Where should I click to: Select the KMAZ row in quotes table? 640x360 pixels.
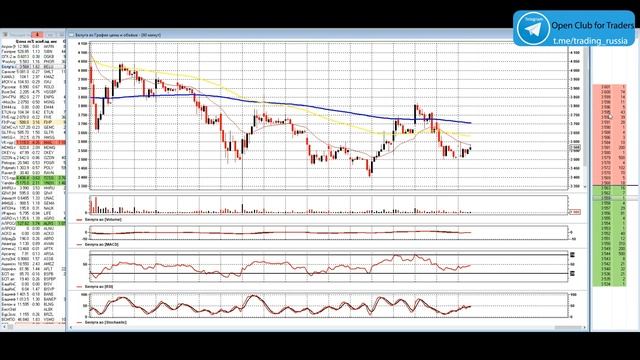click(33, 77)
